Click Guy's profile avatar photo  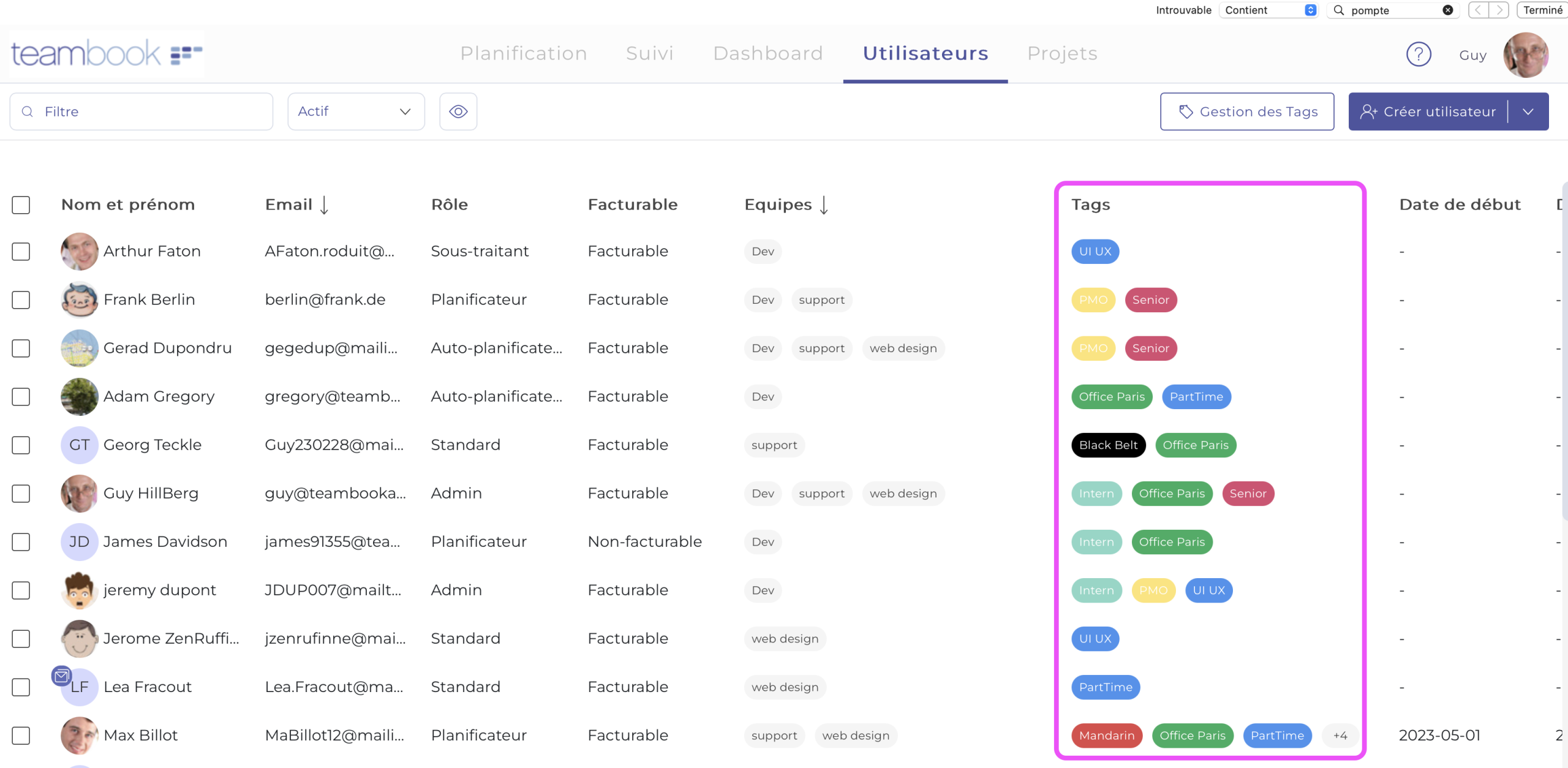click(1525, 55)
